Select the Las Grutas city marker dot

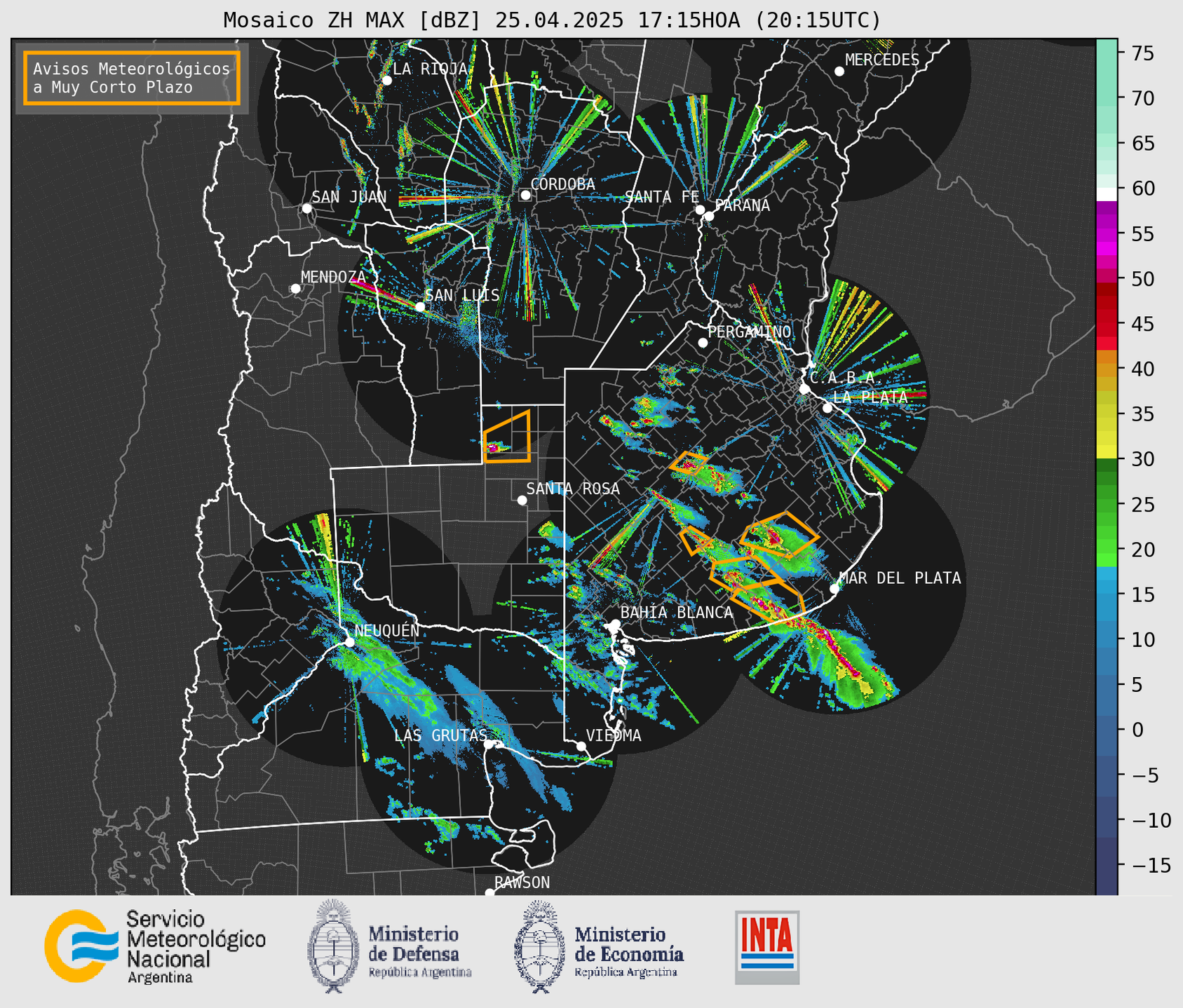tap(489, 744)
